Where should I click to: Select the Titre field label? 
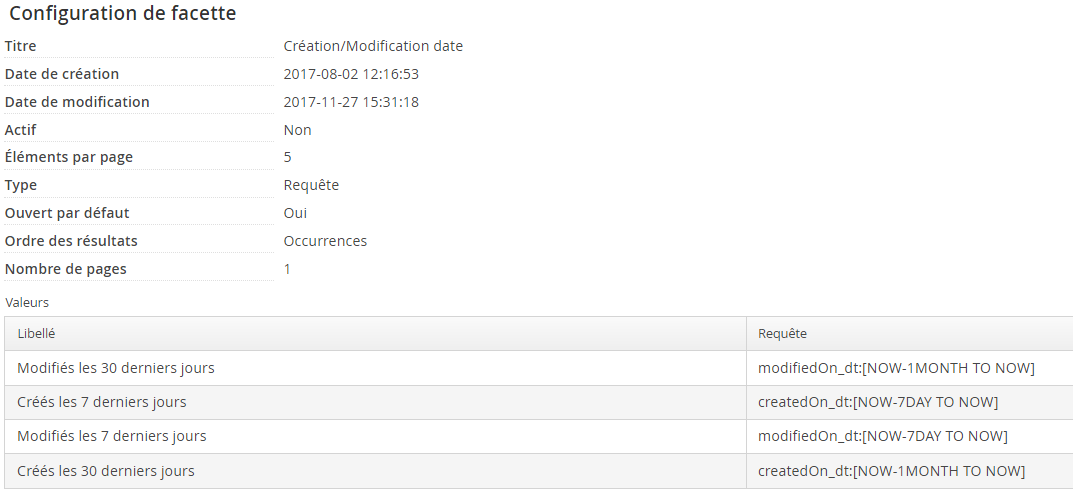point(21,46)
